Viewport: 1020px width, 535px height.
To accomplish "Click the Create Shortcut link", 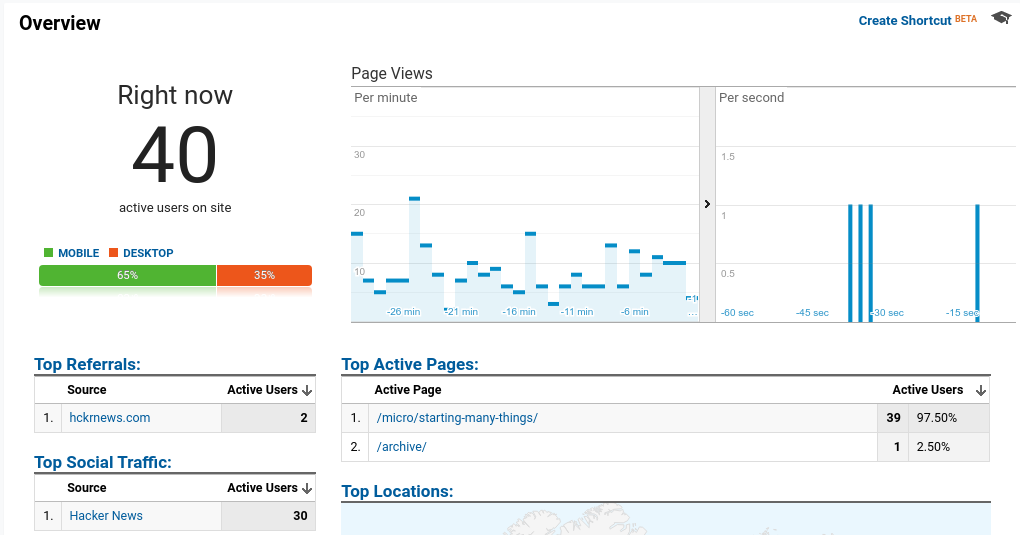I will pyautogui.click(x=905, y=21).
